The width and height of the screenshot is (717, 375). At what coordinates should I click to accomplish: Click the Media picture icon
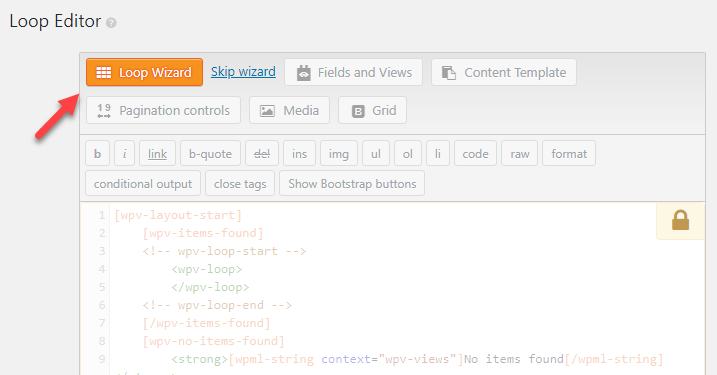[267, 111]
